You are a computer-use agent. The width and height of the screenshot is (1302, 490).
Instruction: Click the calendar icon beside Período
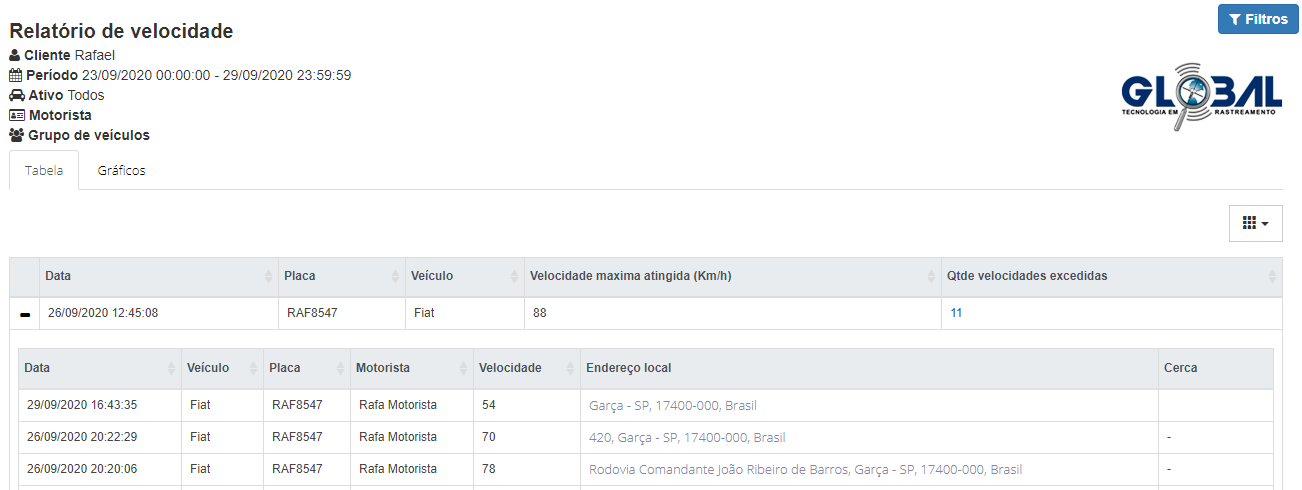[16, 75]
